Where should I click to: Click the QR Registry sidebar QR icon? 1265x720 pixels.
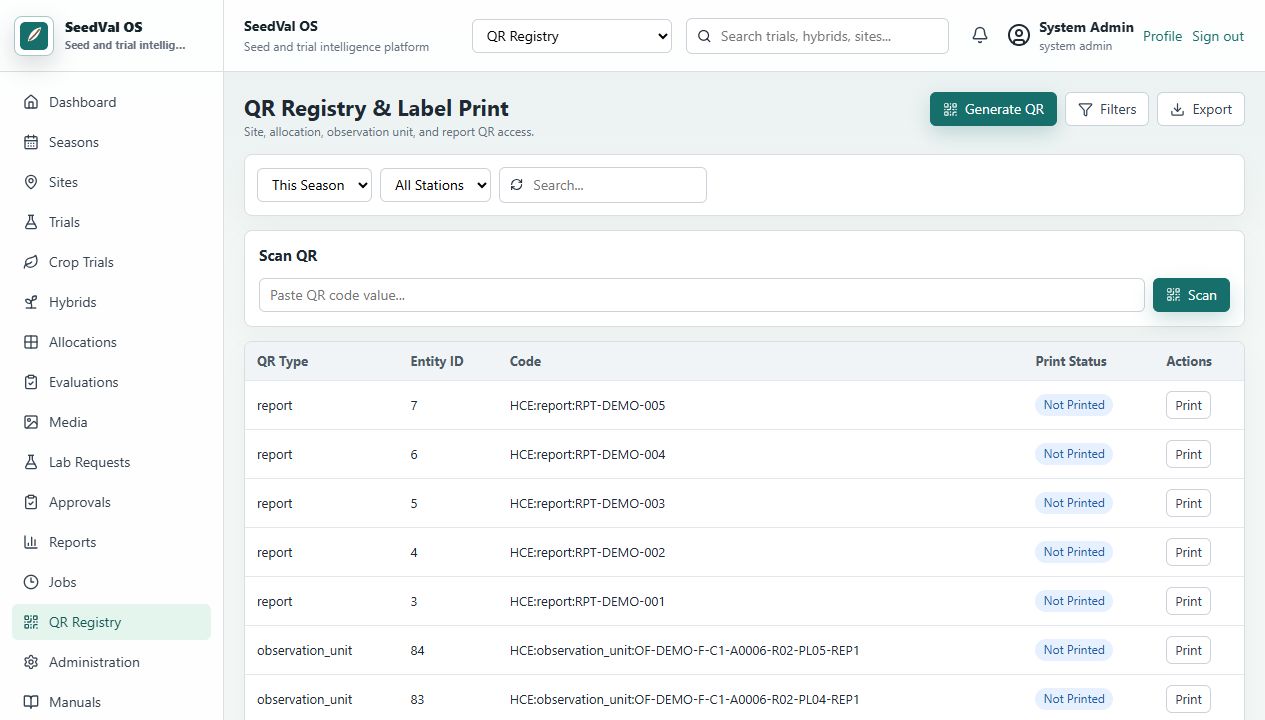pos(31,622)
